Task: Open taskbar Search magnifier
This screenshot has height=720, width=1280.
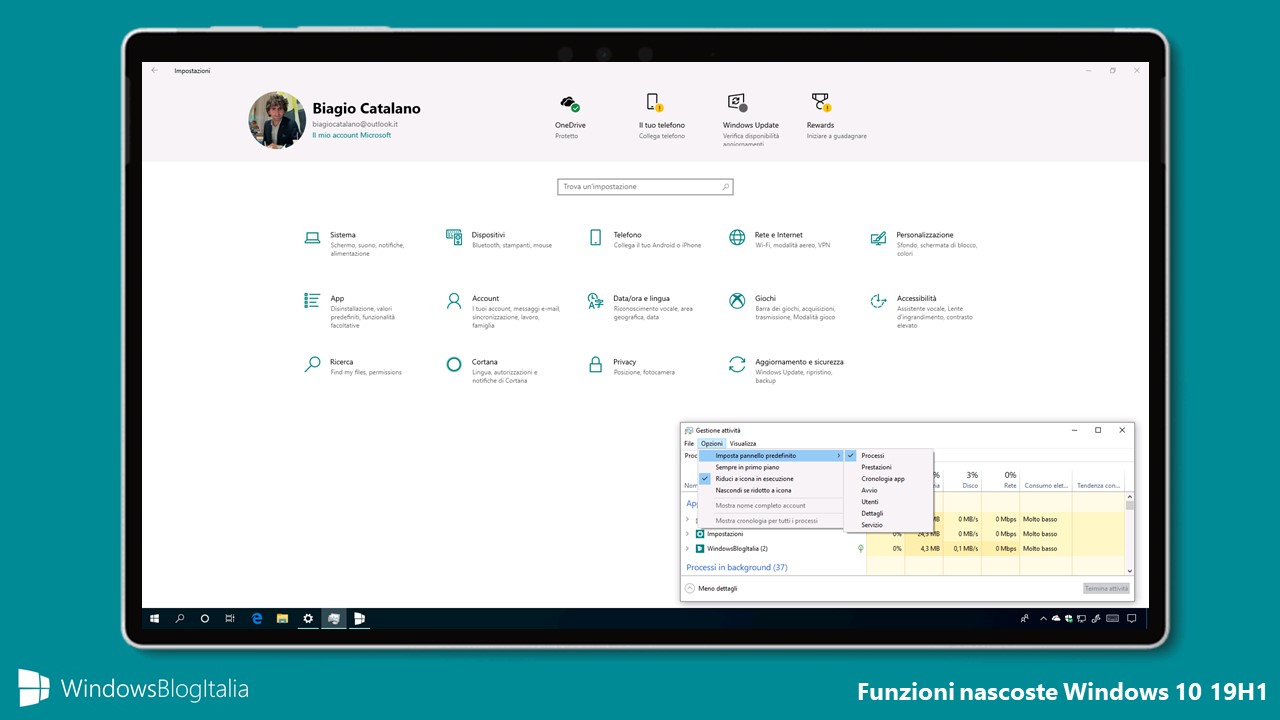Action: coord(180,619)
